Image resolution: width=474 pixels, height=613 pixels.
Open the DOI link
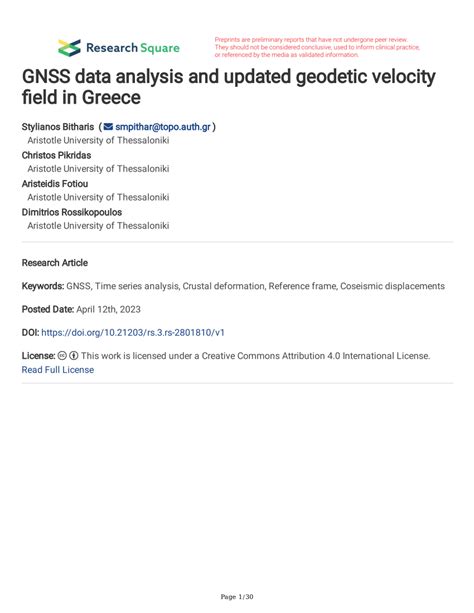pos(133,333)
